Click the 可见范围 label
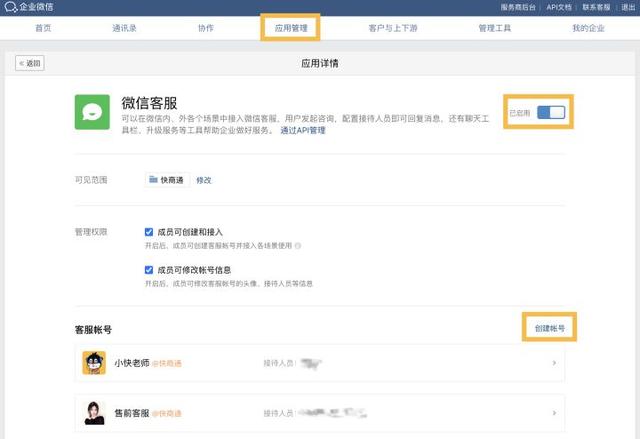This screenshot has height=439, width=640. 91,180
